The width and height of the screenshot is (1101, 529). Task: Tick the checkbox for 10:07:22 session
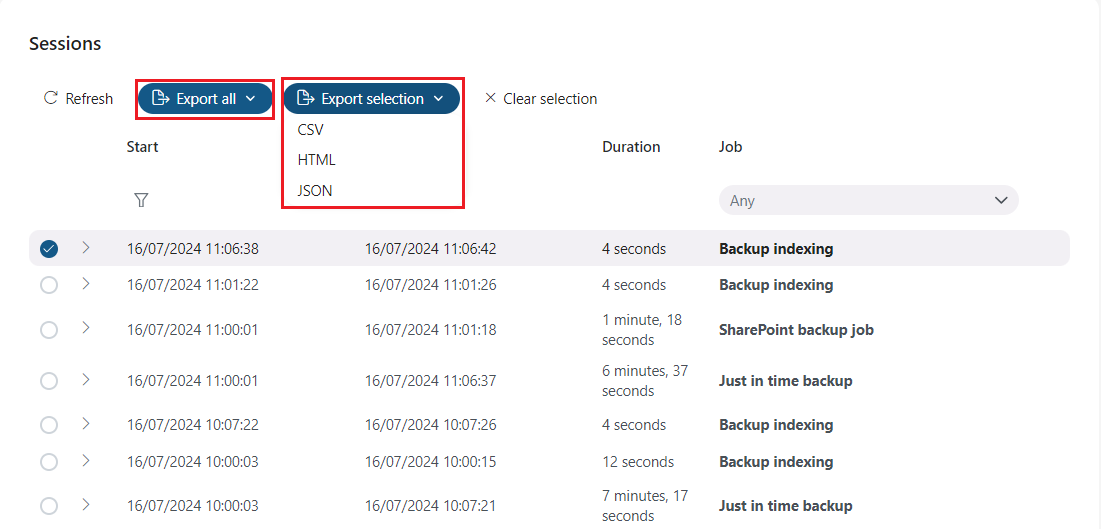click(49, 425)
